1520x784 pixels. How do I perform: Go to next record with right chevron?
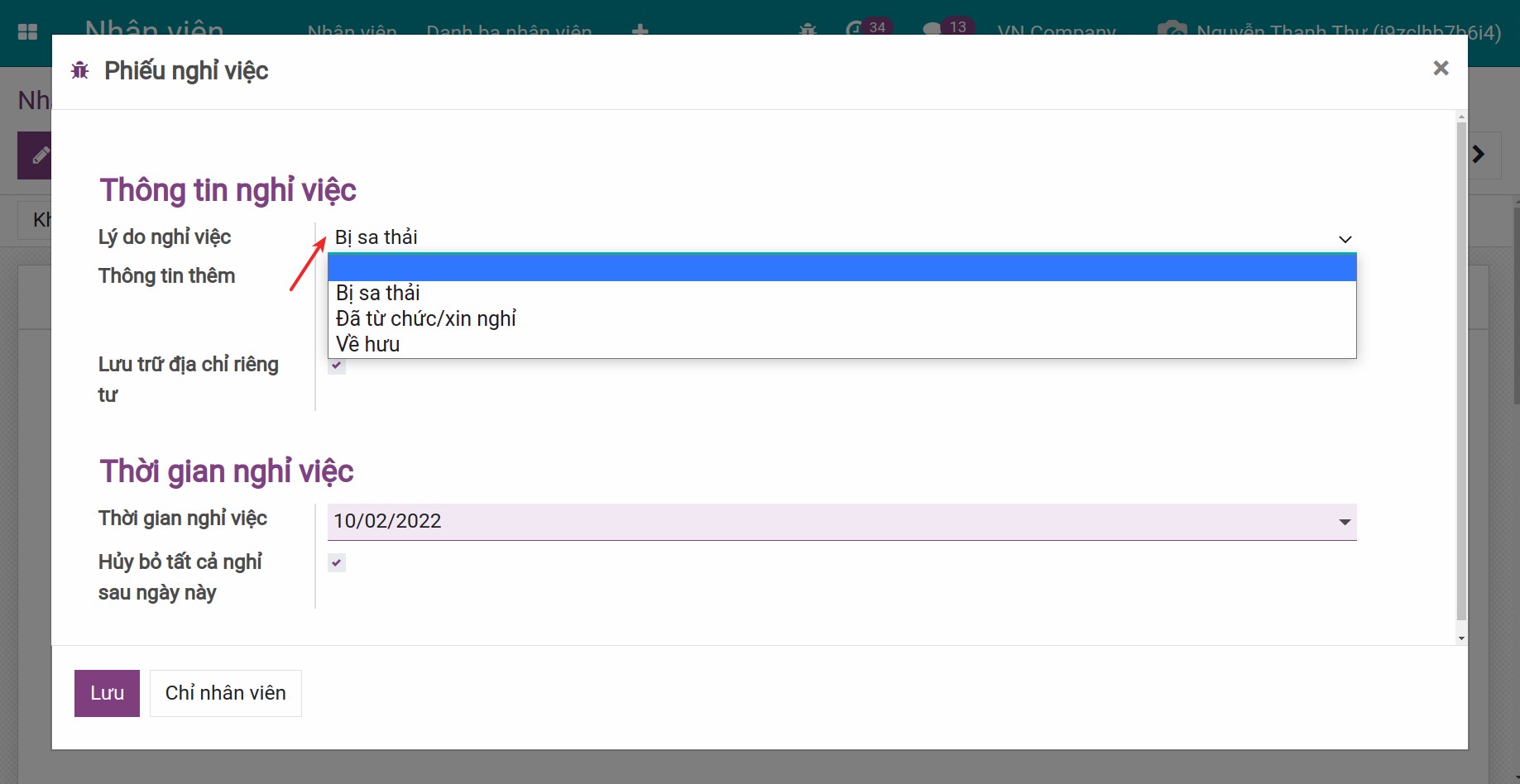1479,155
